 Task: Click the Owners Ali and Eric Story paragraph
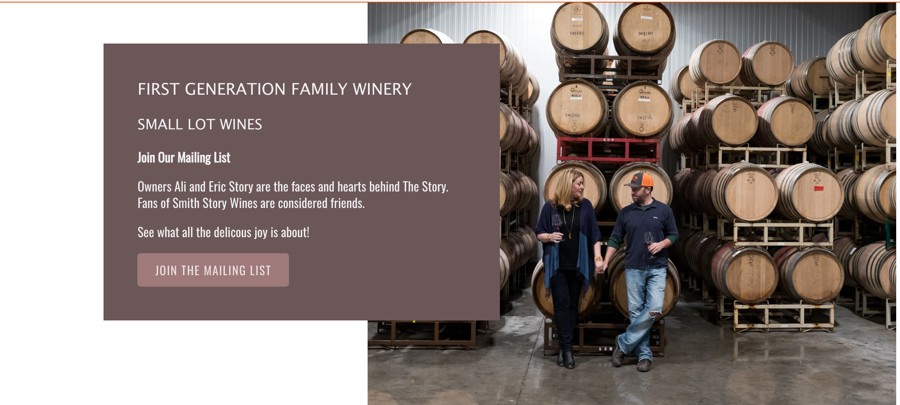point(292,186)
